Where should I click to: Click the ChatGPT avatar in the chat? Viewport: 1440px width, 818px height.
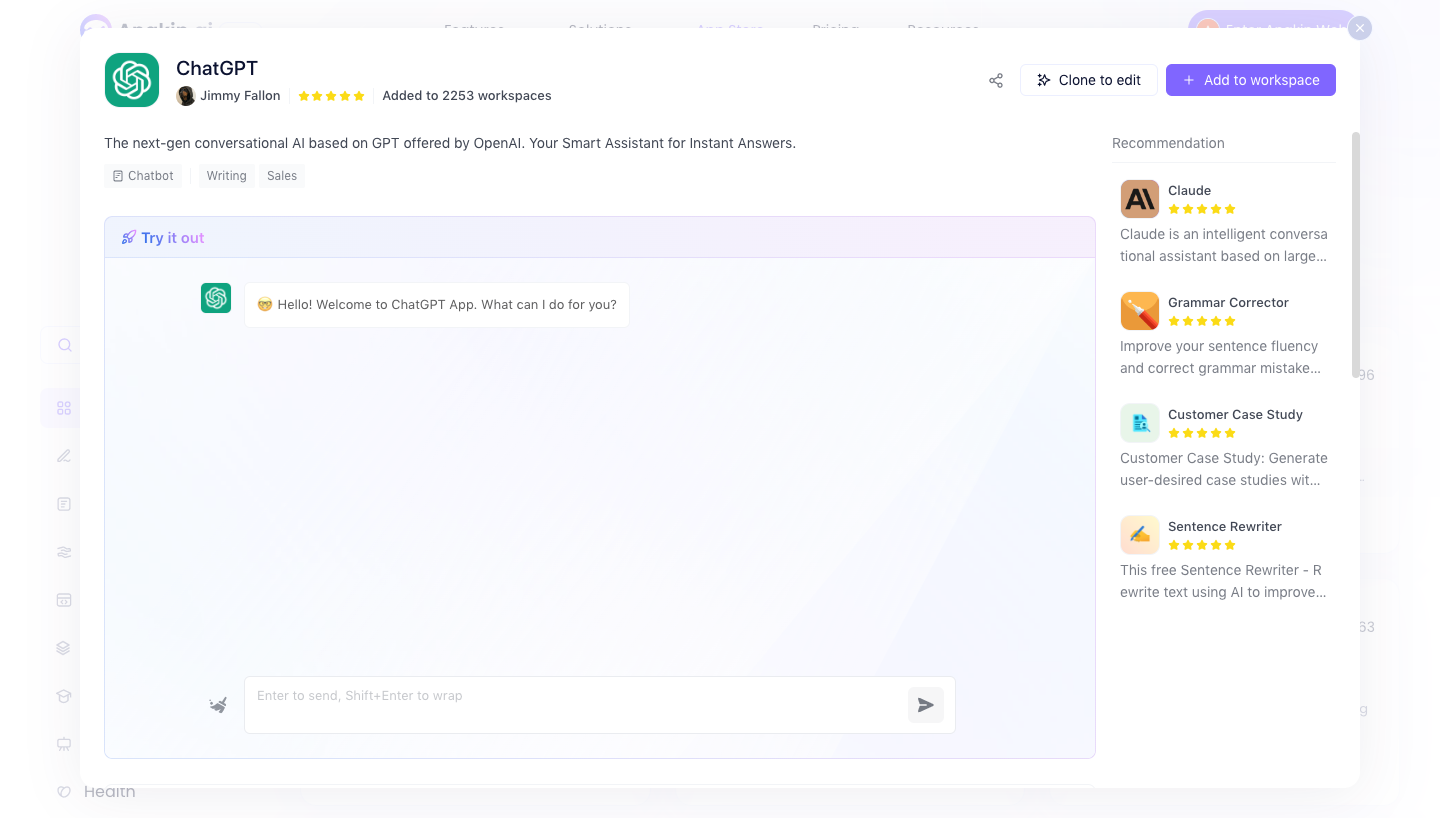coord(216,298)
